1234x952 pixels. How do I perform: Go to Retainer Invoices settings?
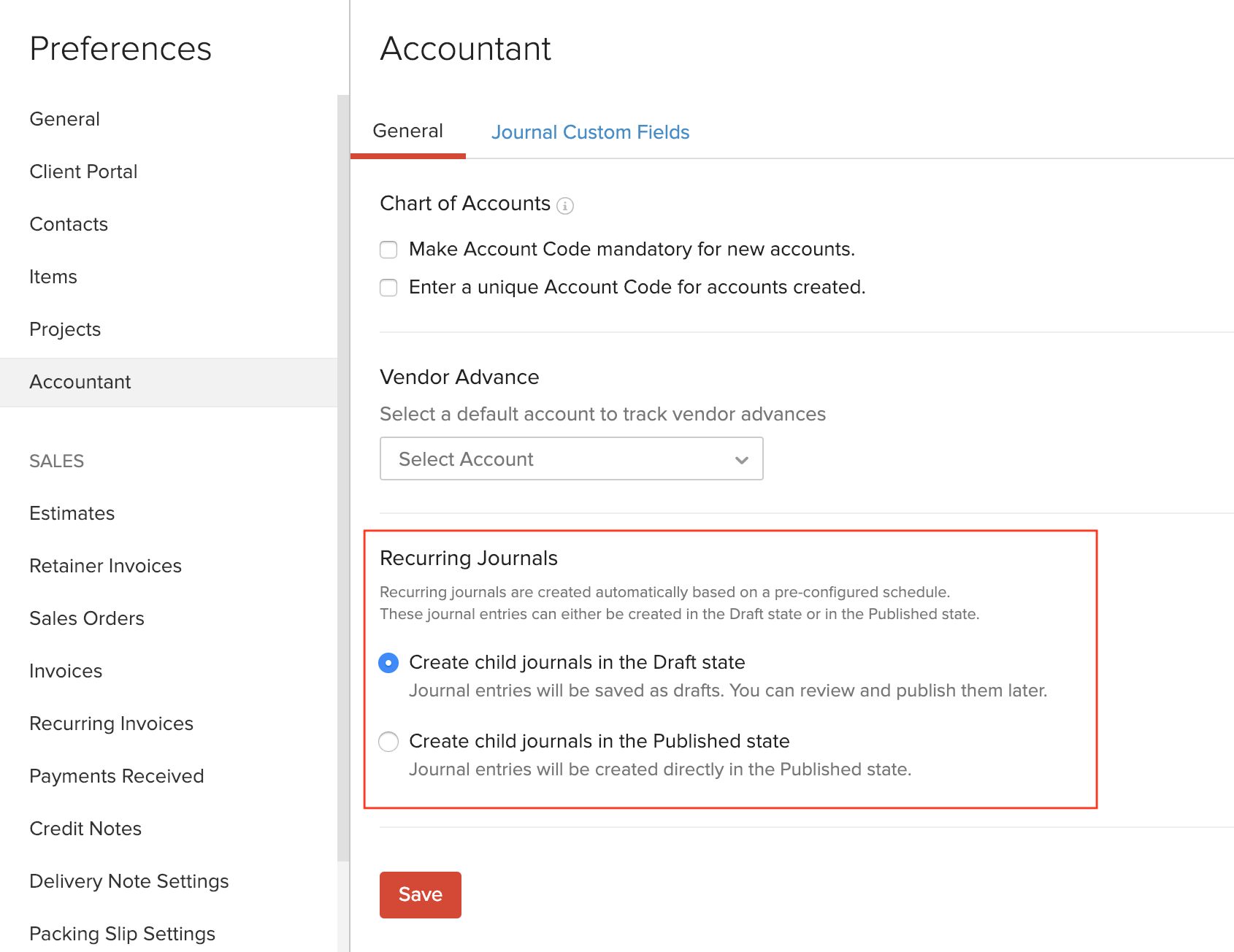pos(105,566)
